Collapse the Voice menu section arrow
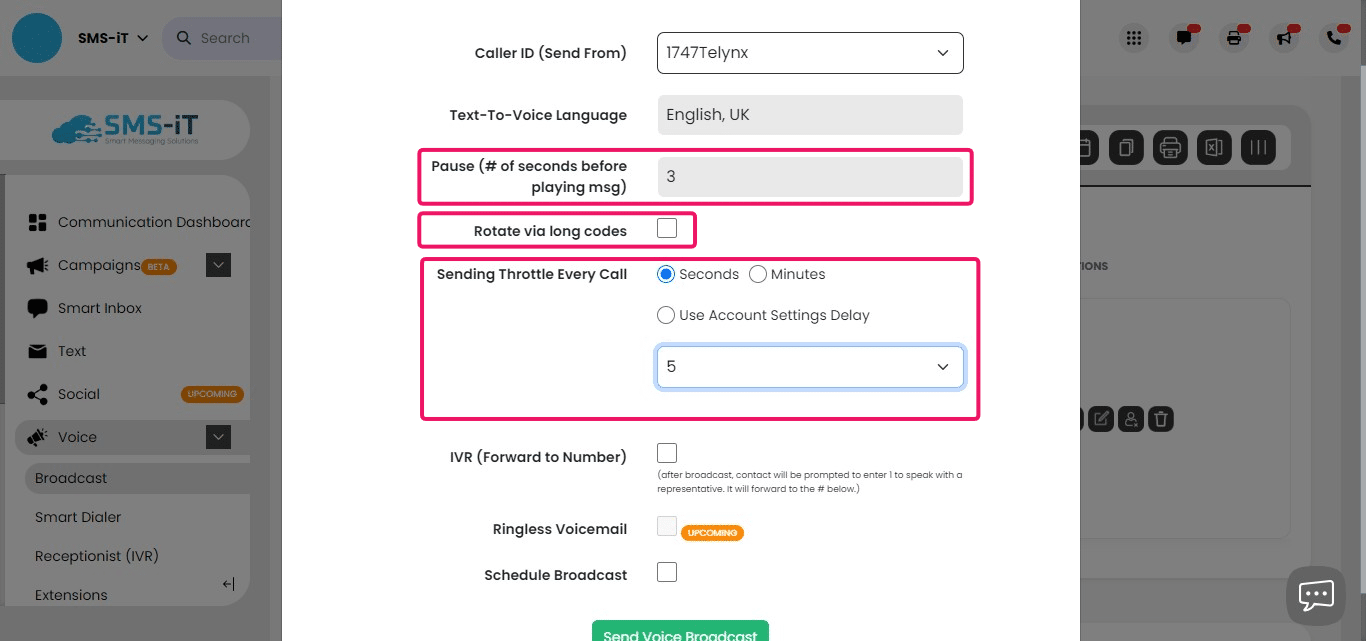 [218, 437]
